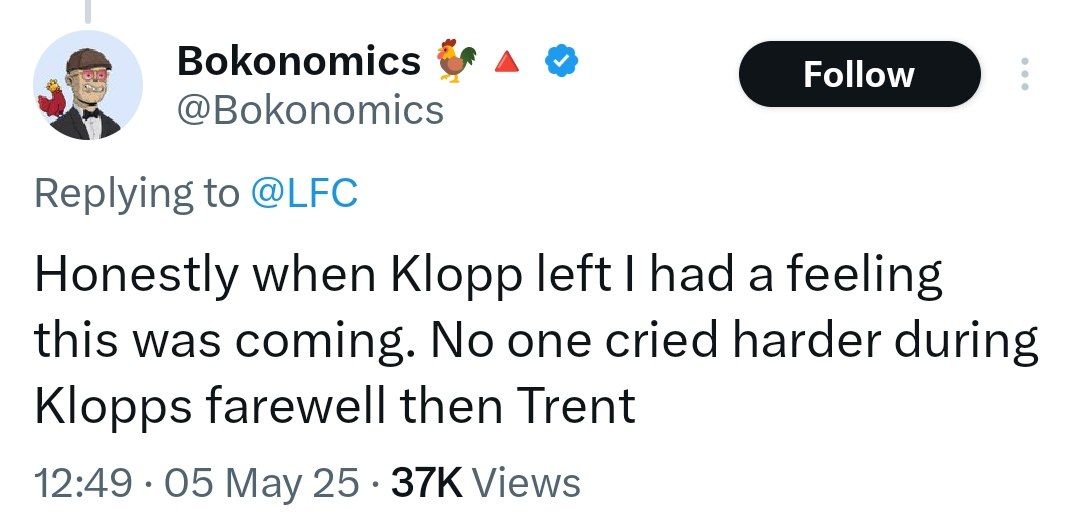Click the 12:49 timestamp

(83, 483)
